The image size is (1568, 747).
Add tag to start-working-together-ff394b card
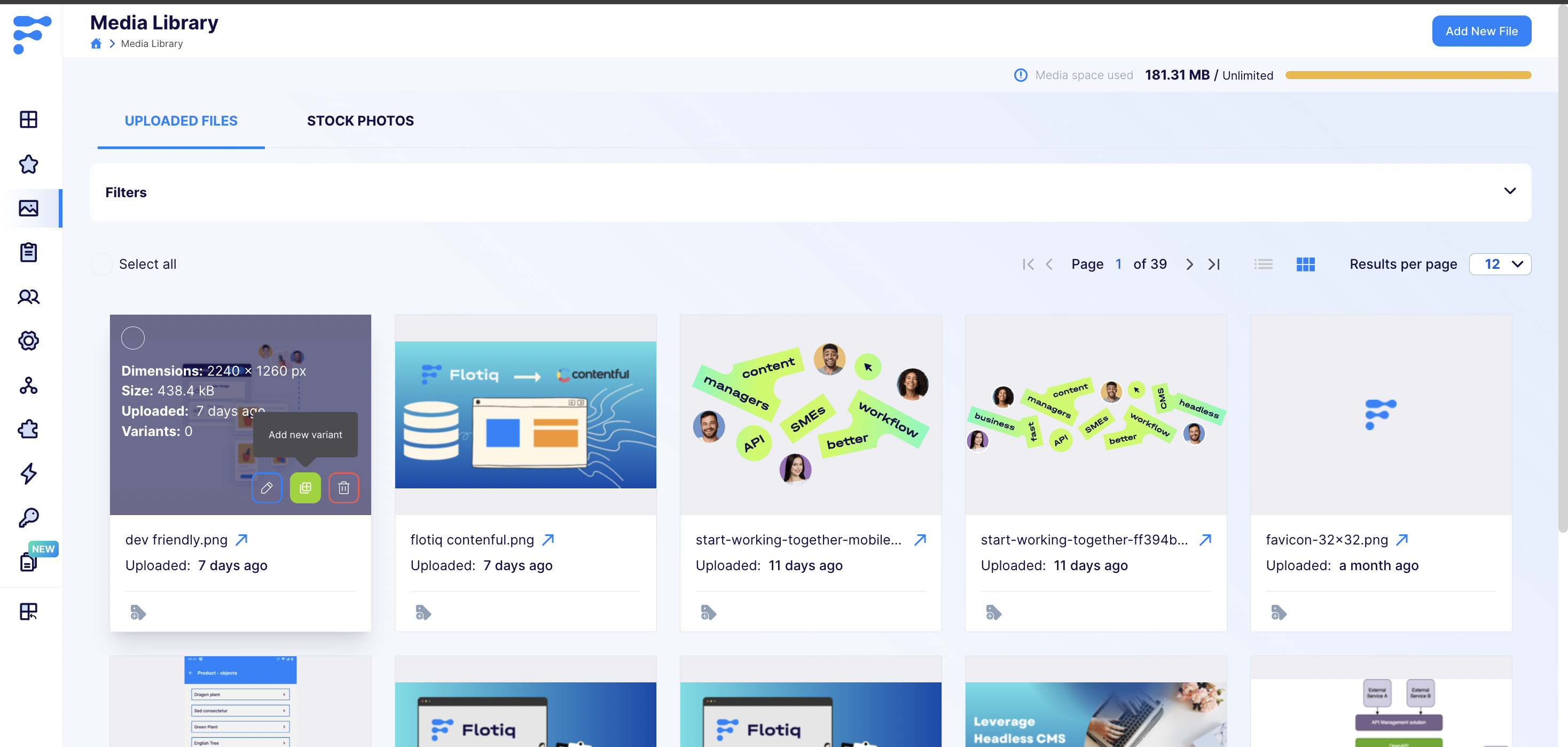[993, 612]
